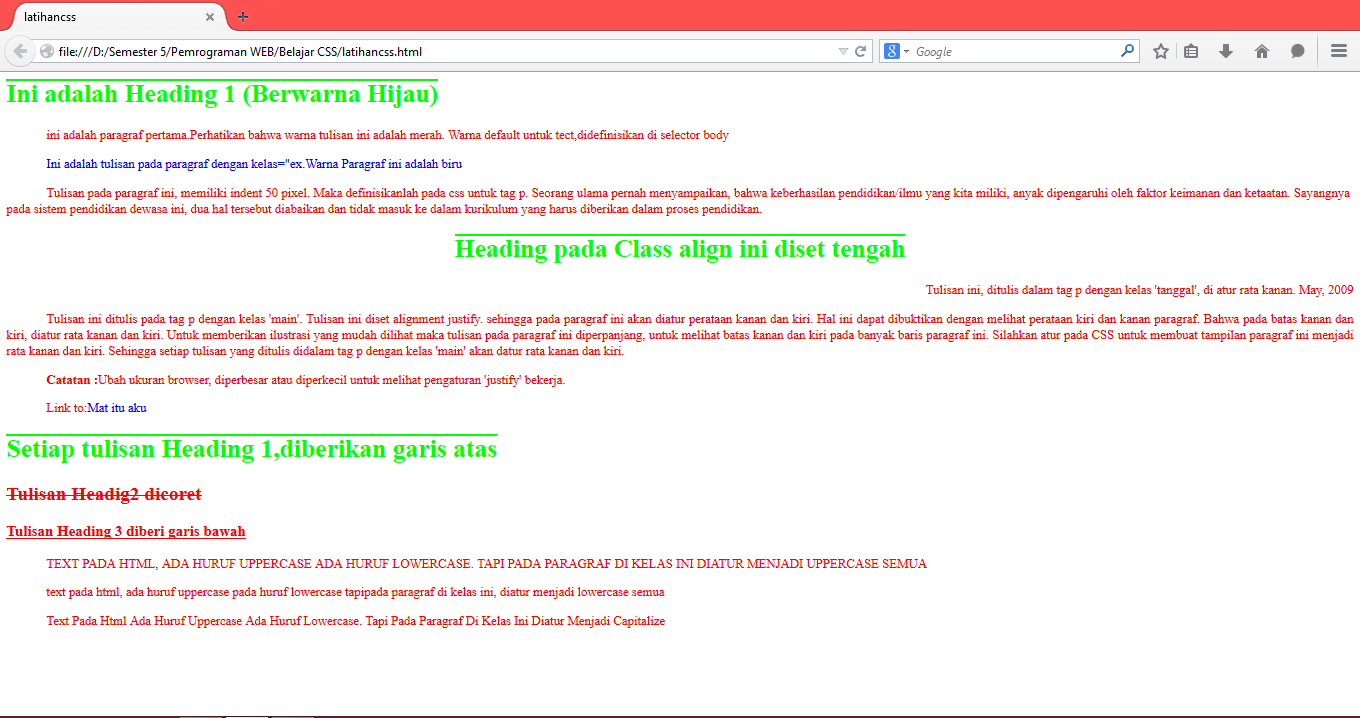Click the search magnifier icon
The width and height of the screenshot is (1360, 718).
tap(1127, 50)
